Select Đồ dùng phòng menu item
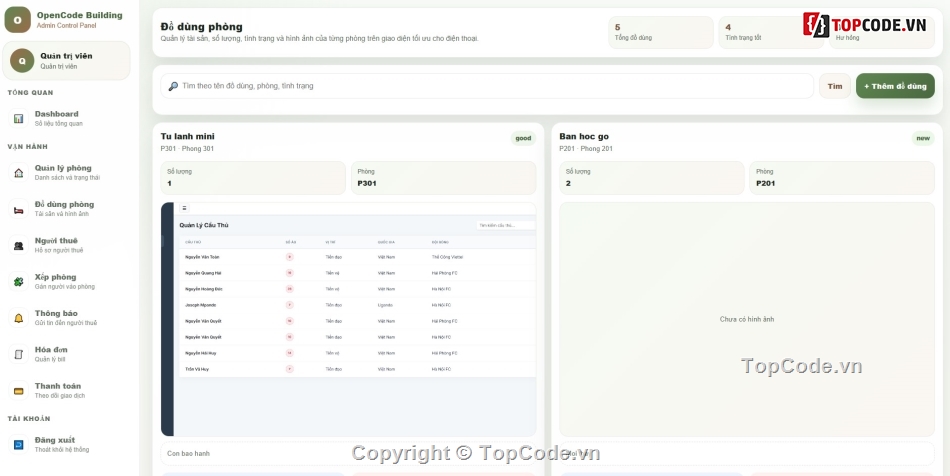The image size is (950, 476). point(69,209)
